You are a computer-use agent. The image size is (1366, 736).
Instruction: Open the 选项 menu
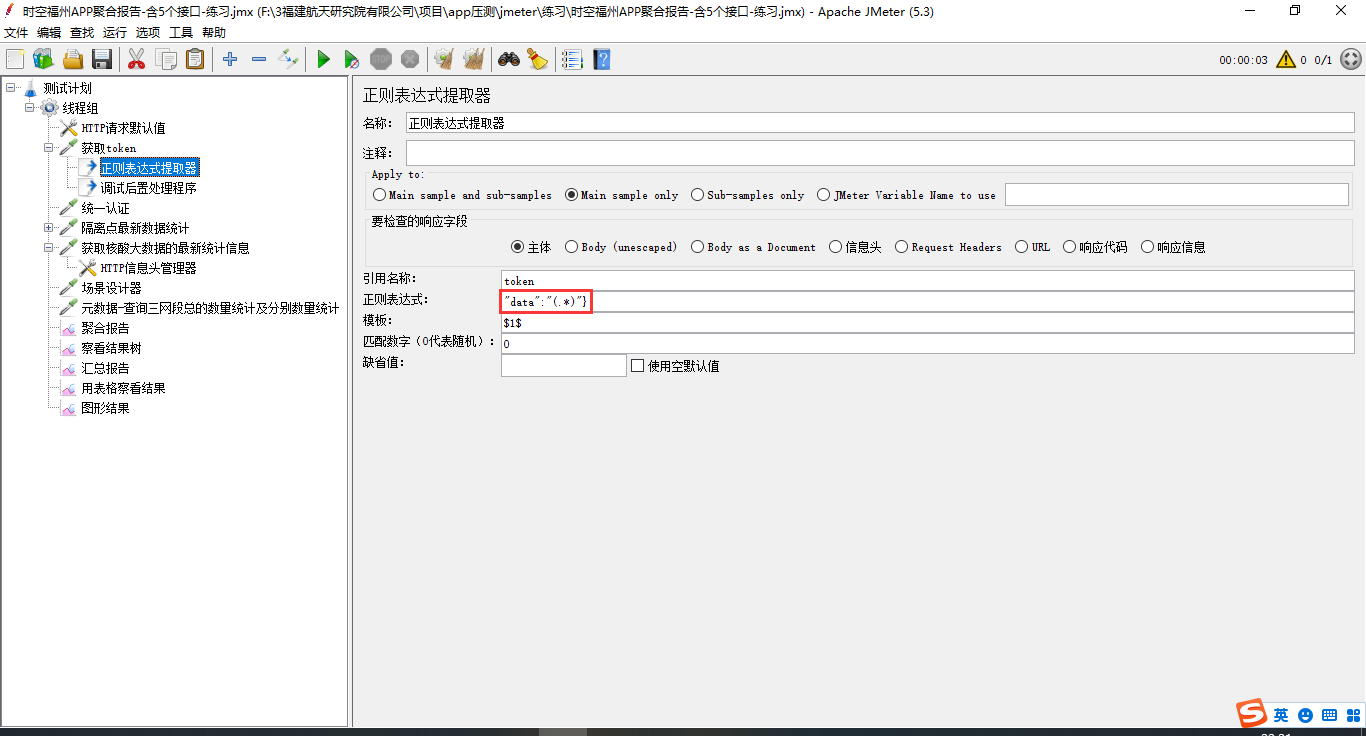[x=148, y=32]
